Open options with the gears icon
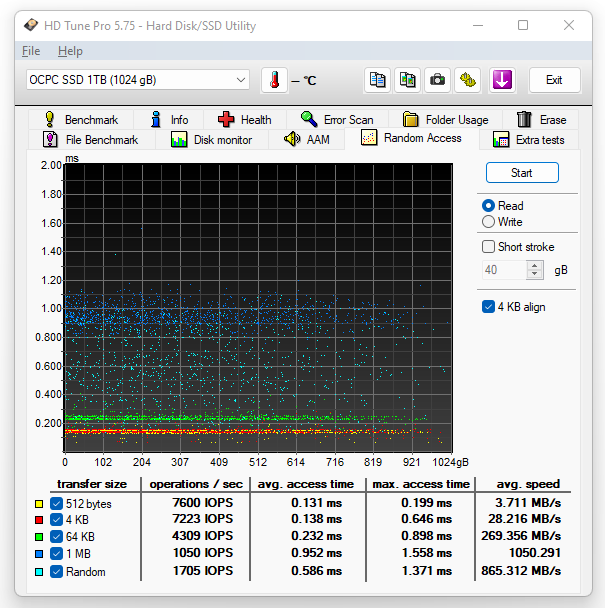This screenshot has height=608, width=605. pos(468,80)
